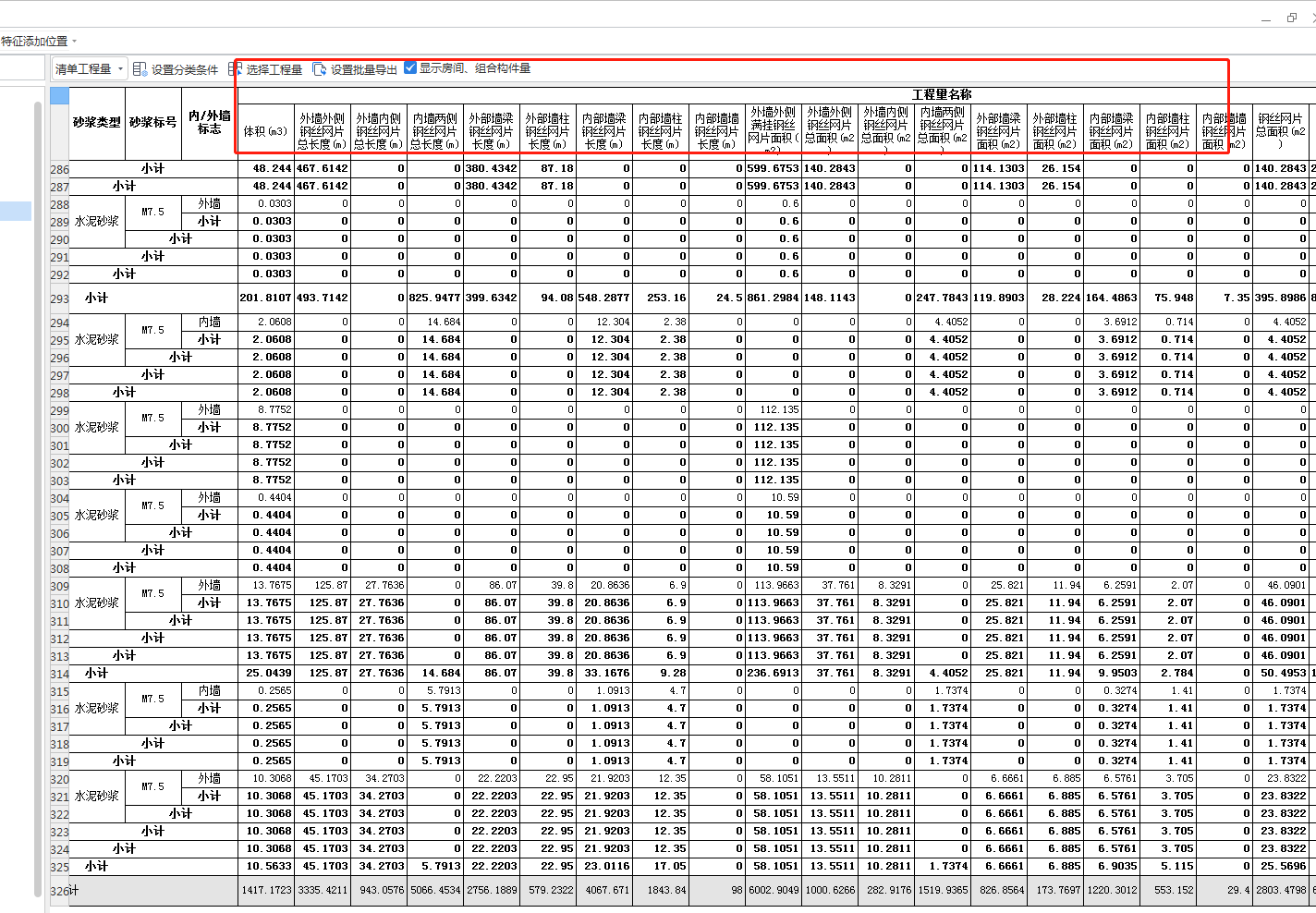The height and width of the screenshot is (913, 1316).
Task: Select the total row number 326
Action: [59, 891]
